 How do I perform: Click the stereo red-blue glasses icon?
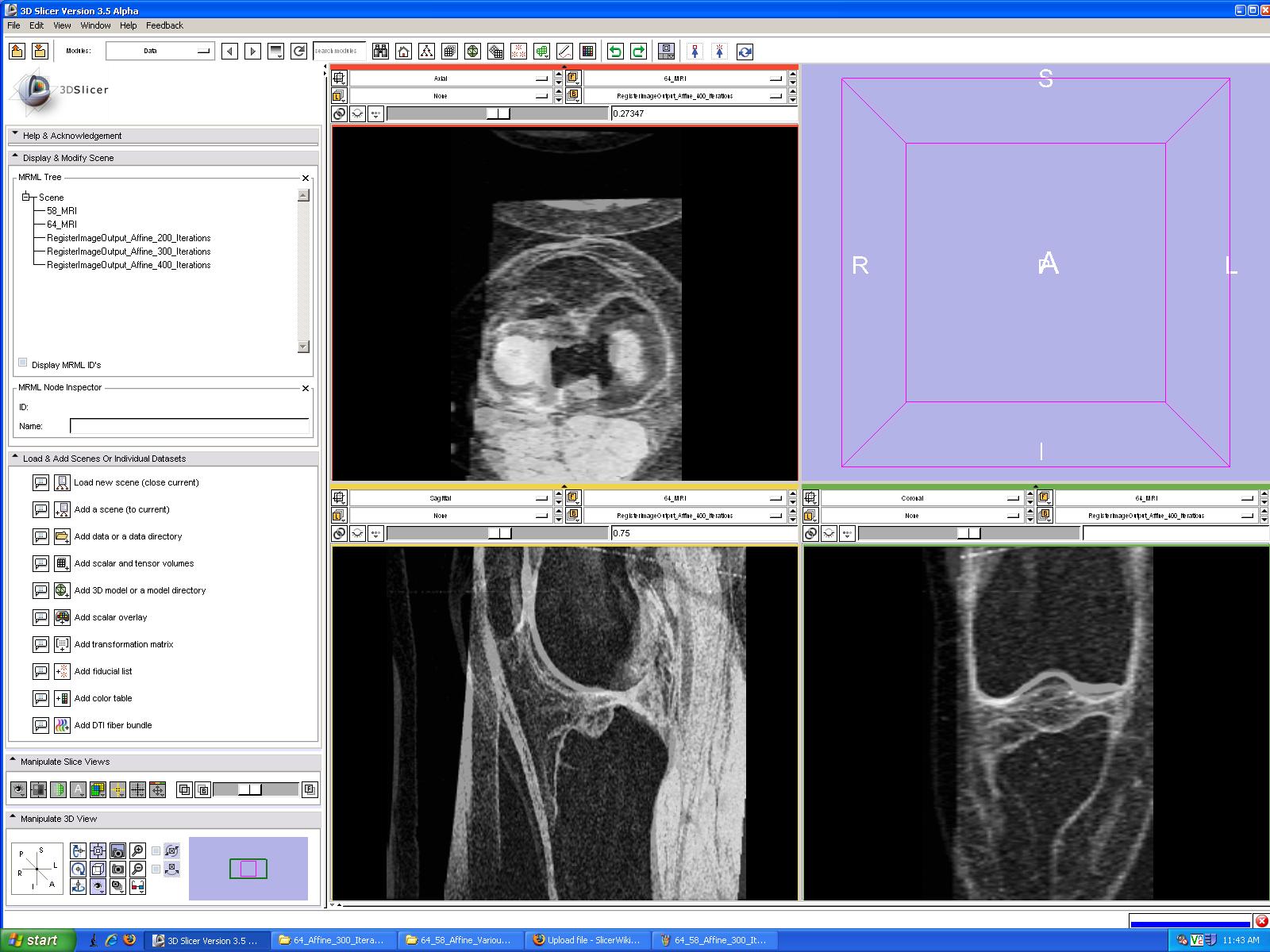(x=137, y=886)
